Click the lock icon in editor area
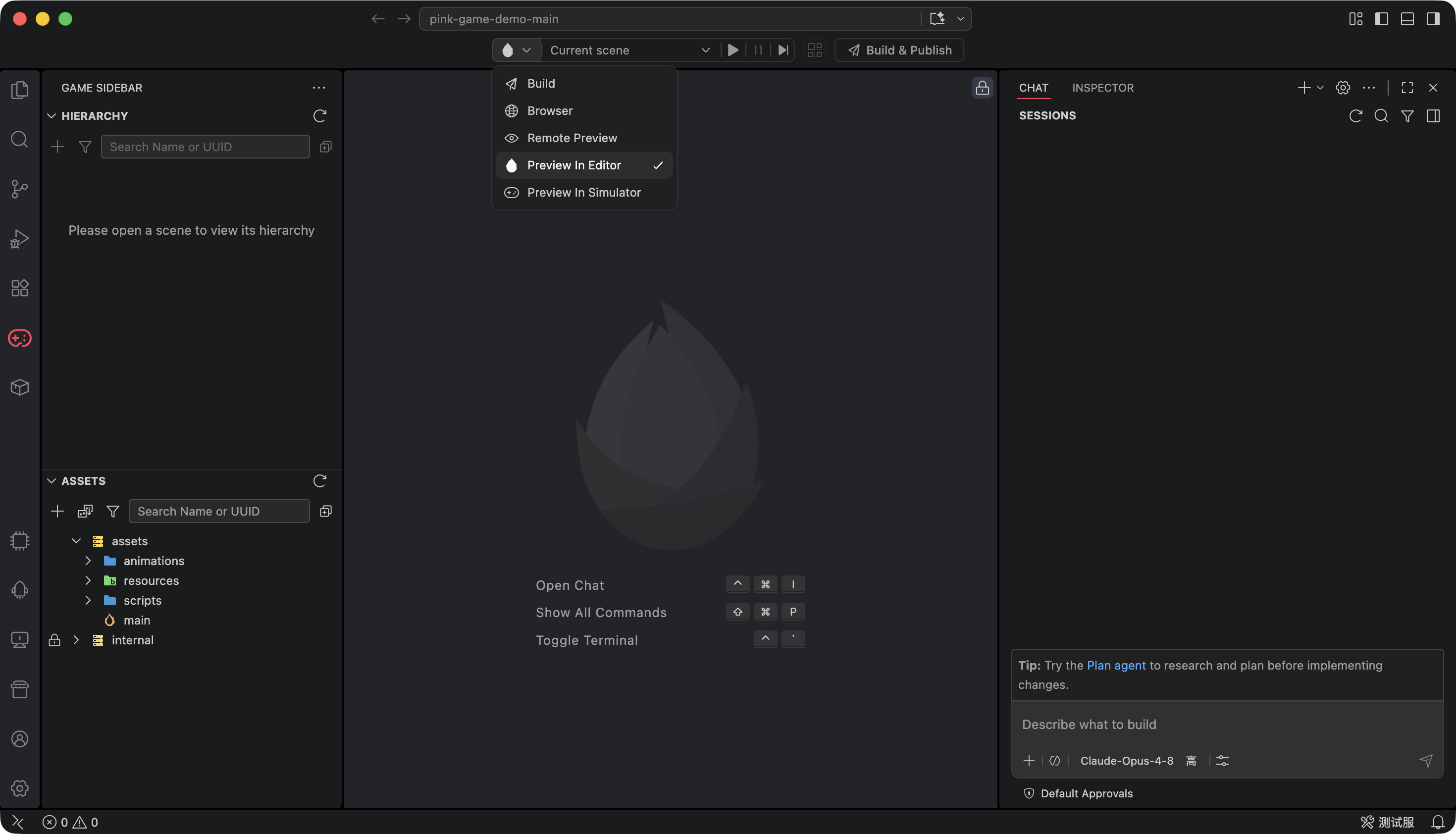Image resolution: width=1456 pixels, height=834 pixels. coord(982,88)
